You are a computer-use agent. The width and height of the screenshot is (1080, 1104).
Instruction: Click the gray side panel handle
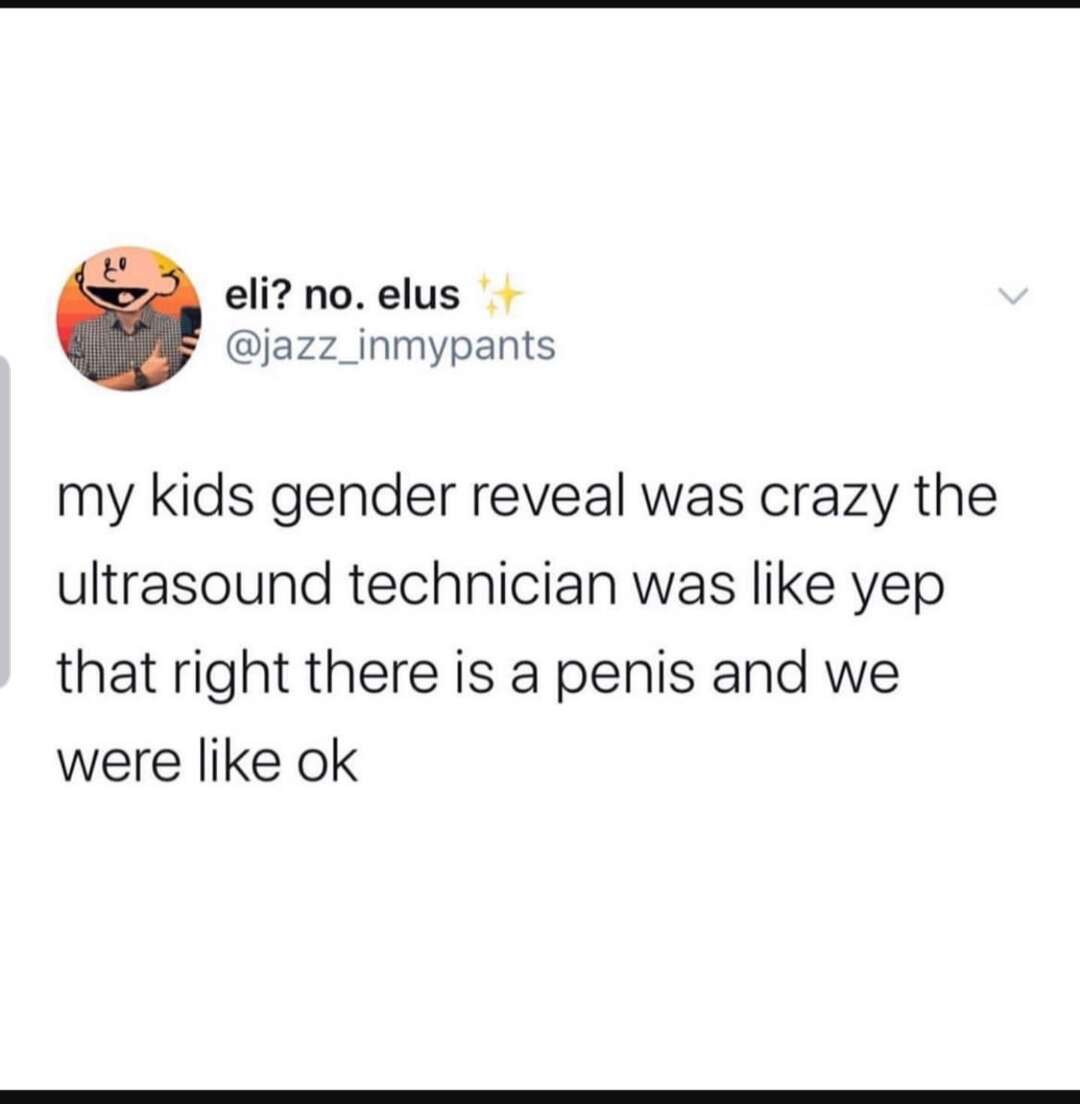(5, 521)
